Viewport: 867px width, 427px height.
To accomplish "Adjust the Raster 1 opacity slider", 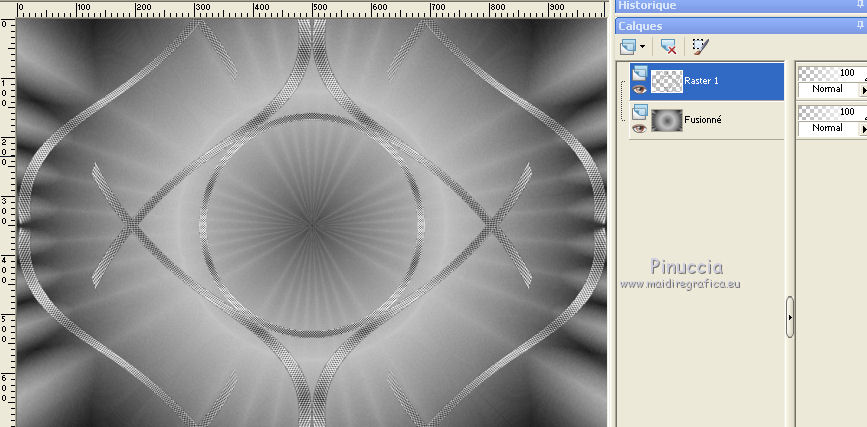I will pos(832,73).
